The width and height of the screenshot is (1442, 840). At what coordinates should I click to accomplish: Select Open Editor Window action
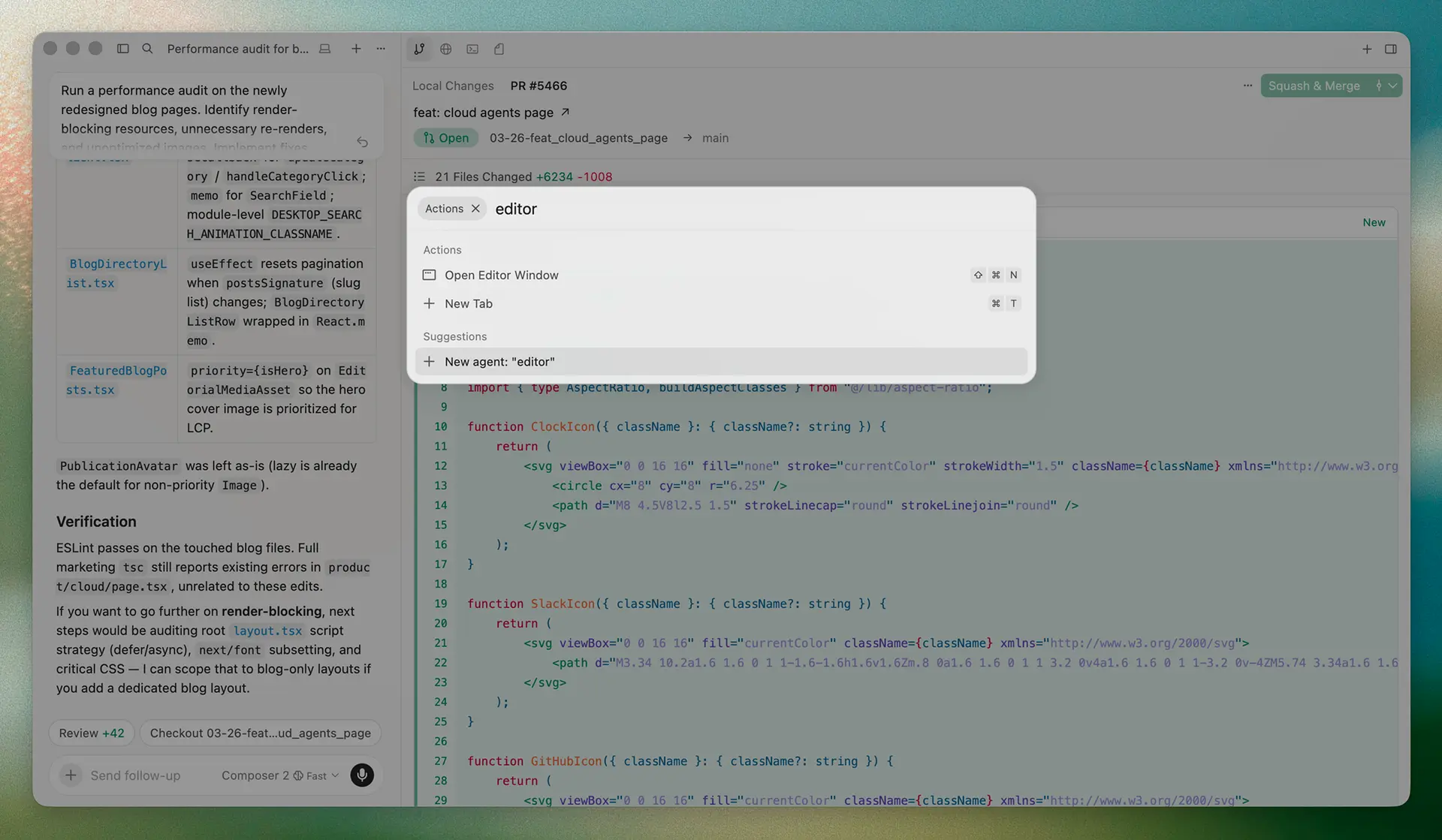point(502,275)
